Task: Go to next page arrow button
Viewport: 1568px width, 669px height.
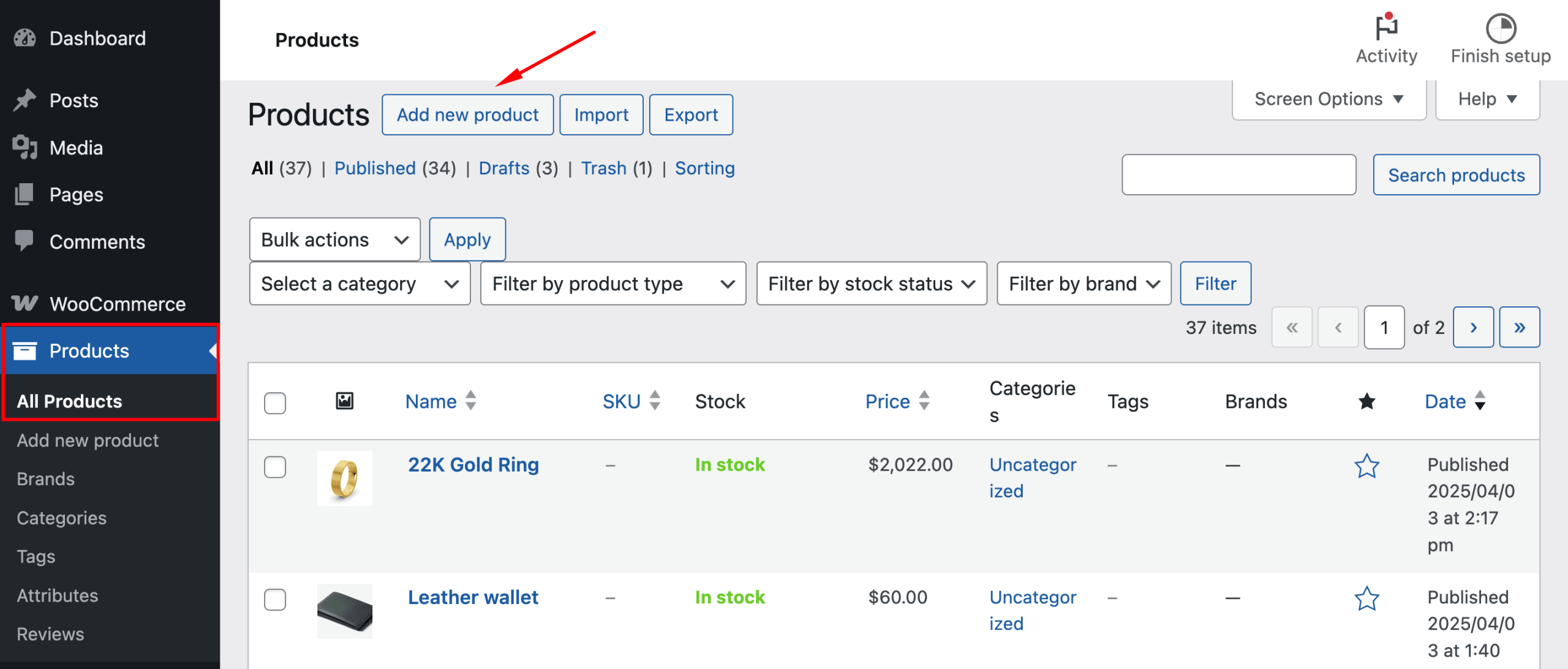Action: click(1473, 328)
